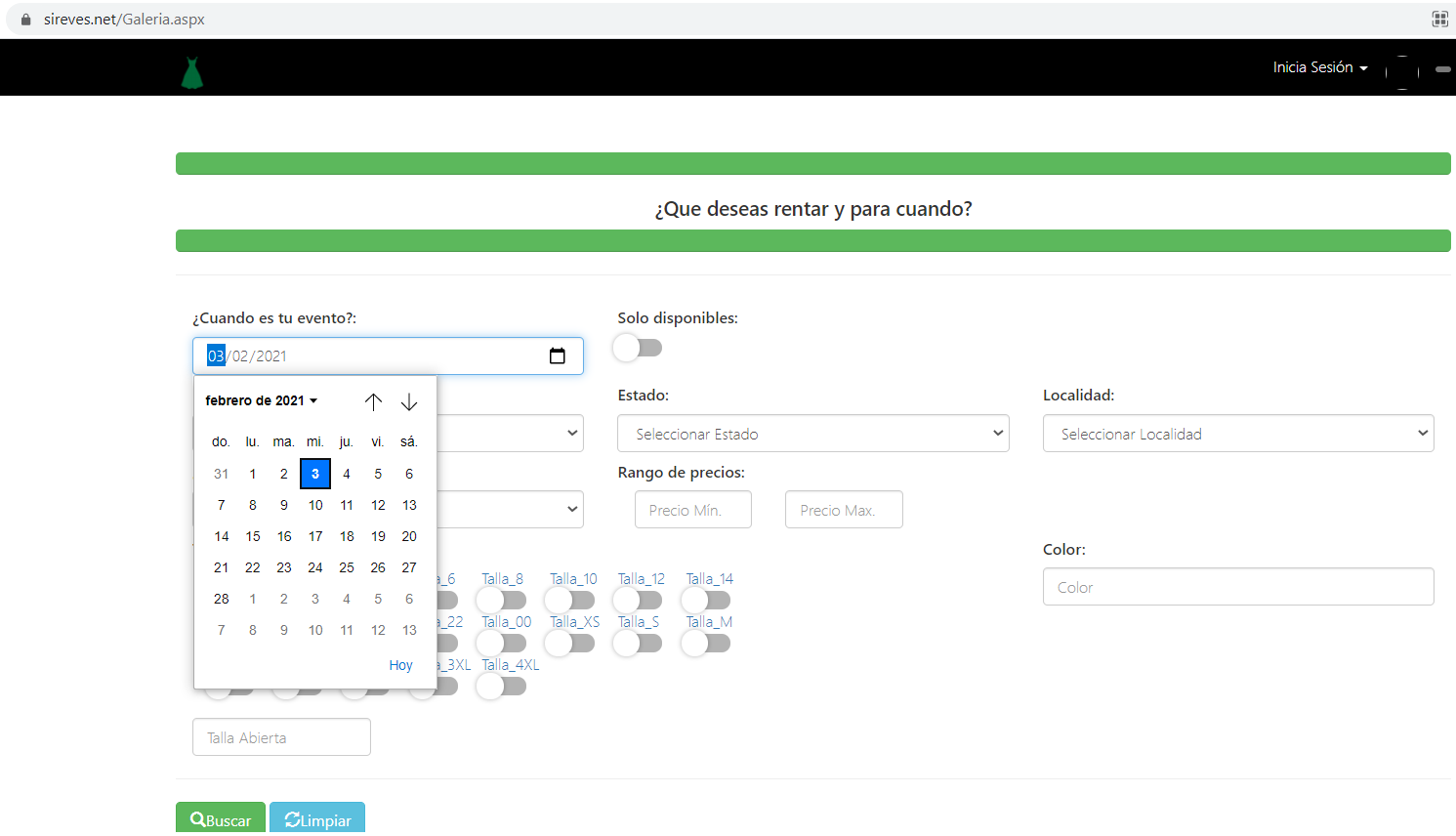This screenshot has width=1456, height=836.
Task: Click the Limpiar refresh button
Action: [x=317, y=819]
